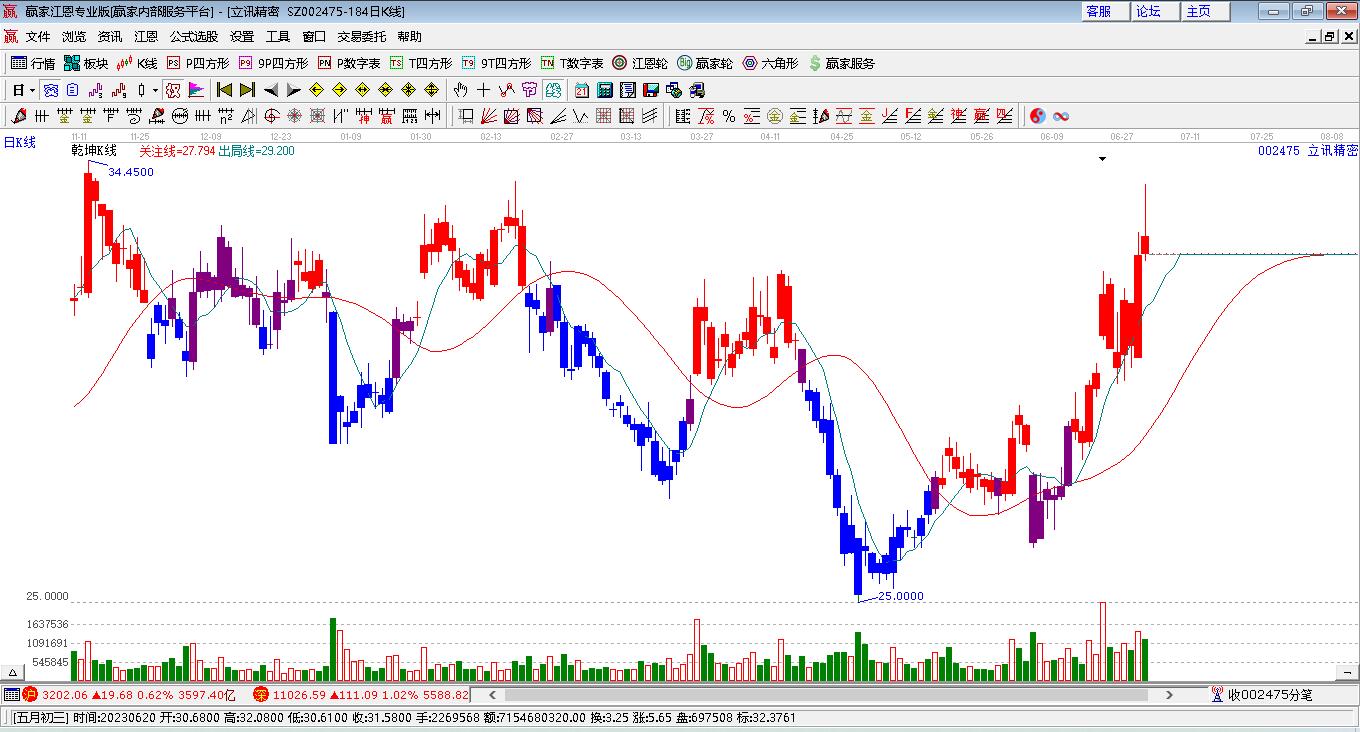Open the P四方形 tool
This screenshot has height=732, width=1360.
pos(197,63)
